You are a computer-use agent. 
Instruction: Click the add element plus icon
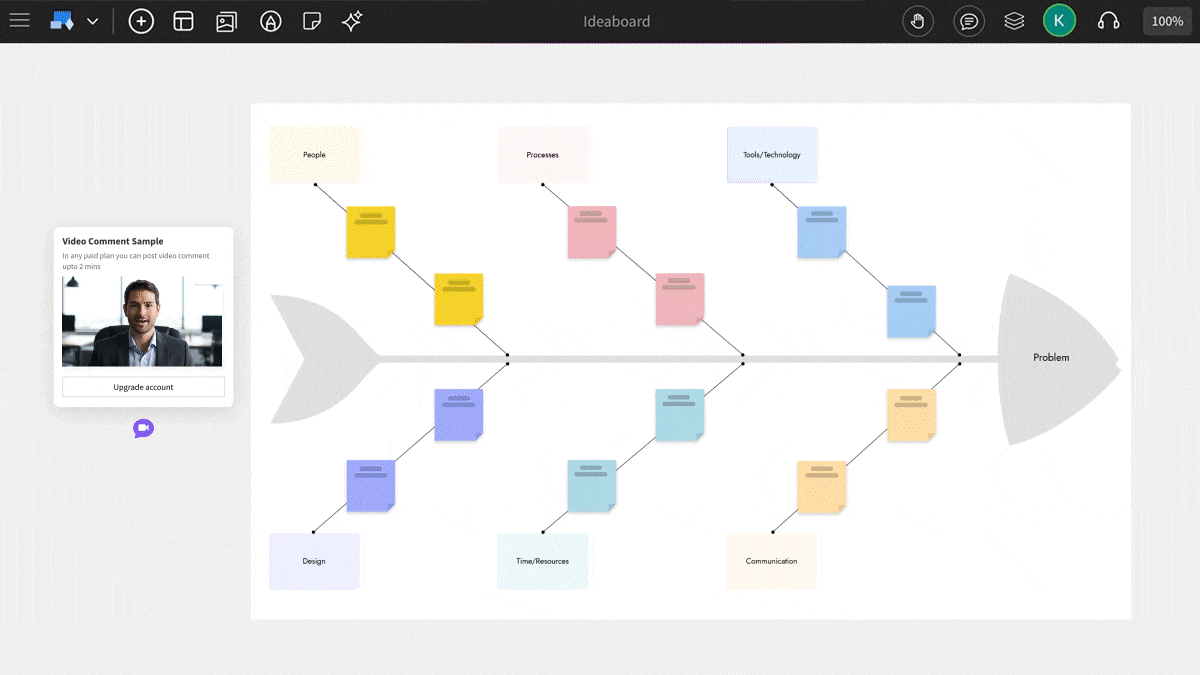pyautogui.click(x=141, y=20)
